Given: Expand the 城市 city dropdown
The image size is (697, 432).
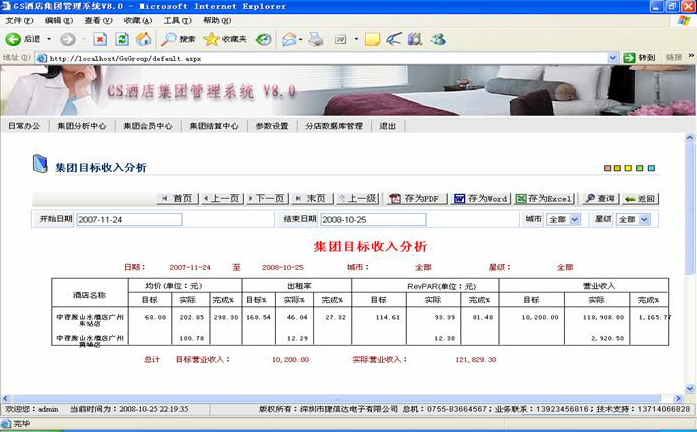Looking at the screenshot, I should [563, 219].
